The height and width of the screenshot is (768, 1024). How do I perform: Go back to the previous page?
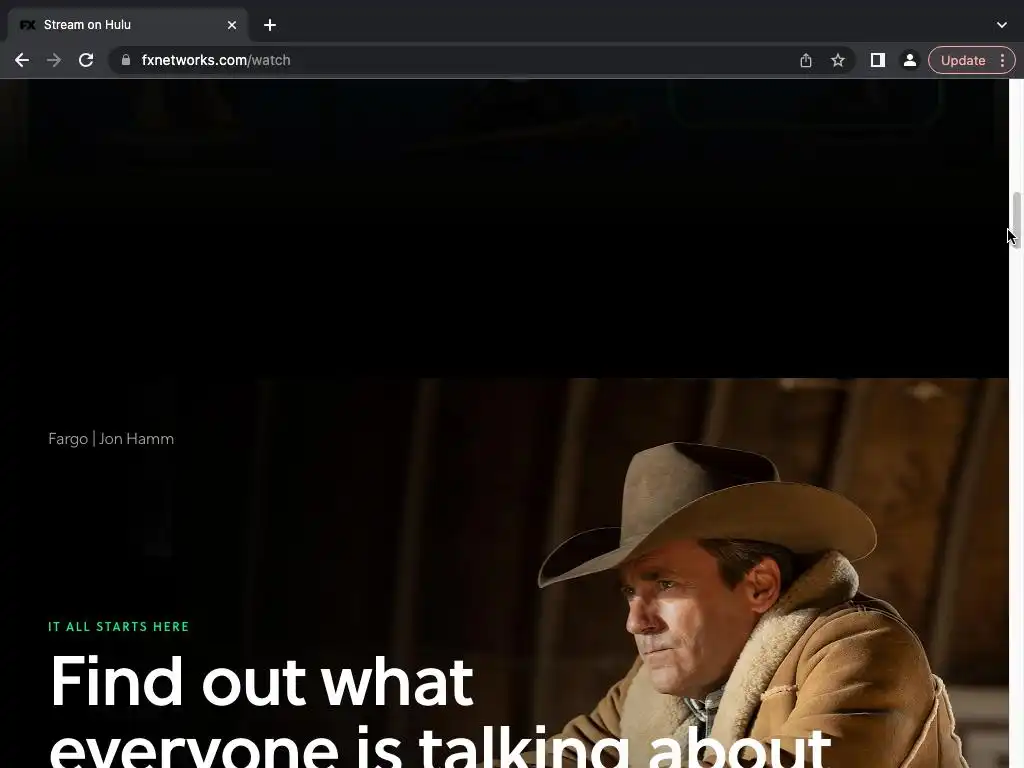click(x=22, y=60)
